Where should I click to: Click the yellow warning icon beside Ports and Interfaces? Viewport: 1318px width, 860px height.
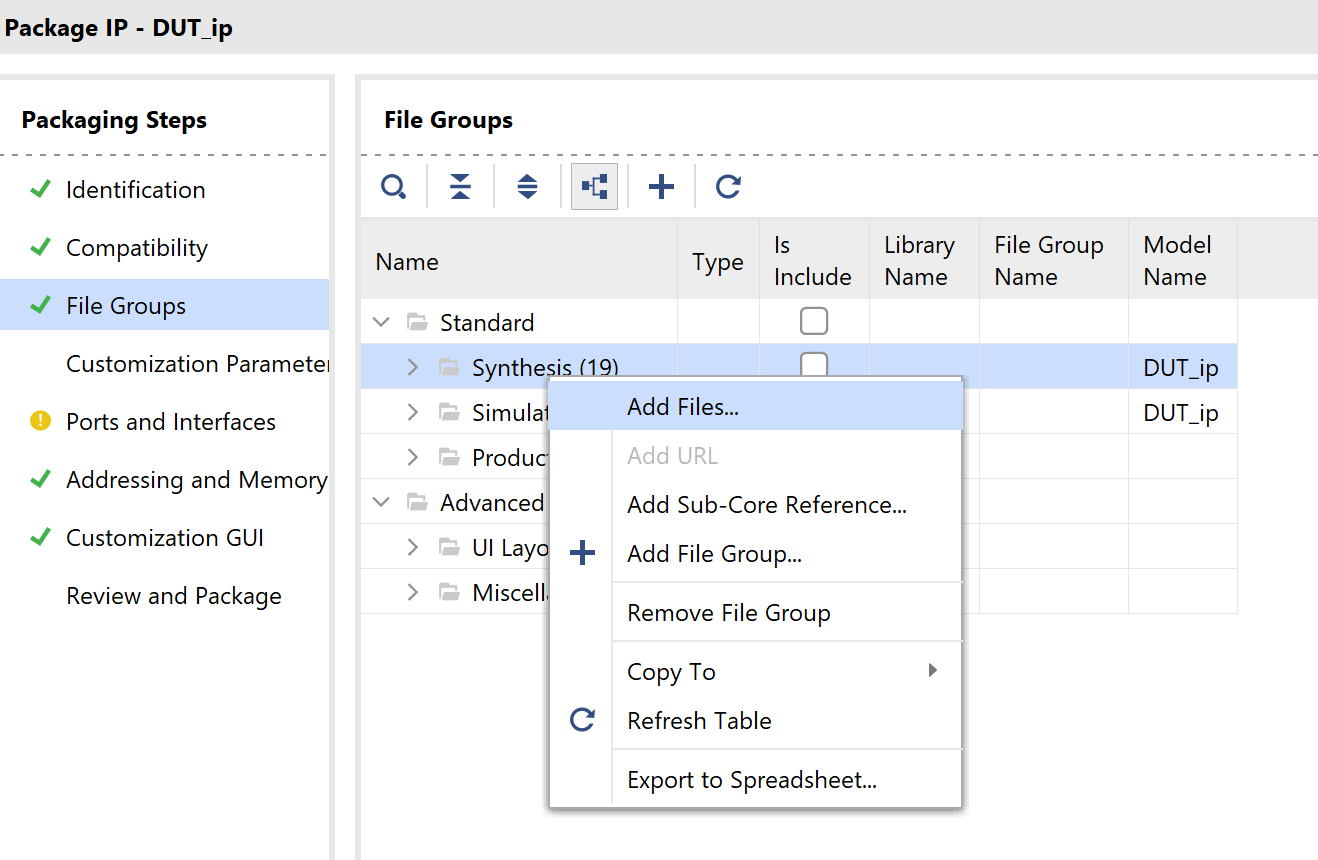click(40, 422)
